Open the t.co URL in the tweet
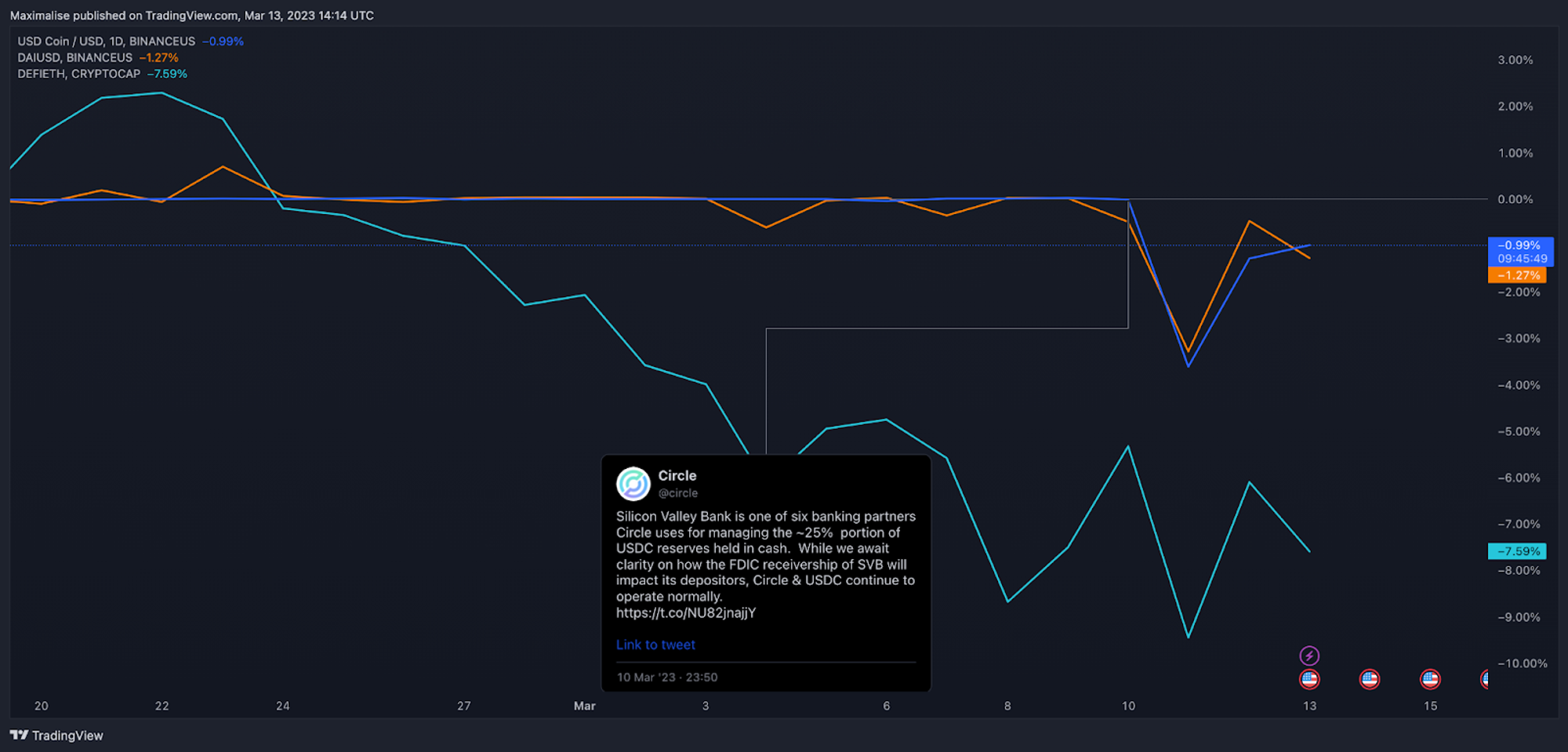Image resolution: width=1568 pixels, height=752 pixels. (x=686, y=612)
